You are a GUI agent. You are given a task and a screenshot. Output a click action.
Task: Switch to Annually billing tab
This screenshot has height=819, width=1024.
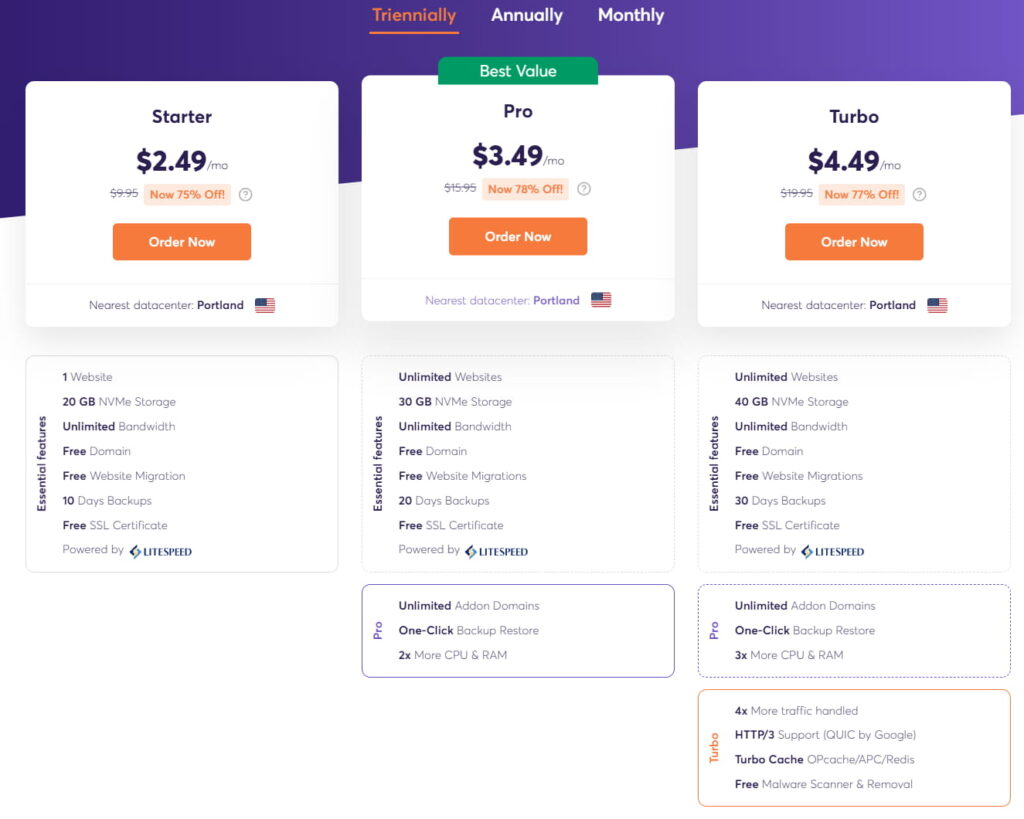coord(527,16)
